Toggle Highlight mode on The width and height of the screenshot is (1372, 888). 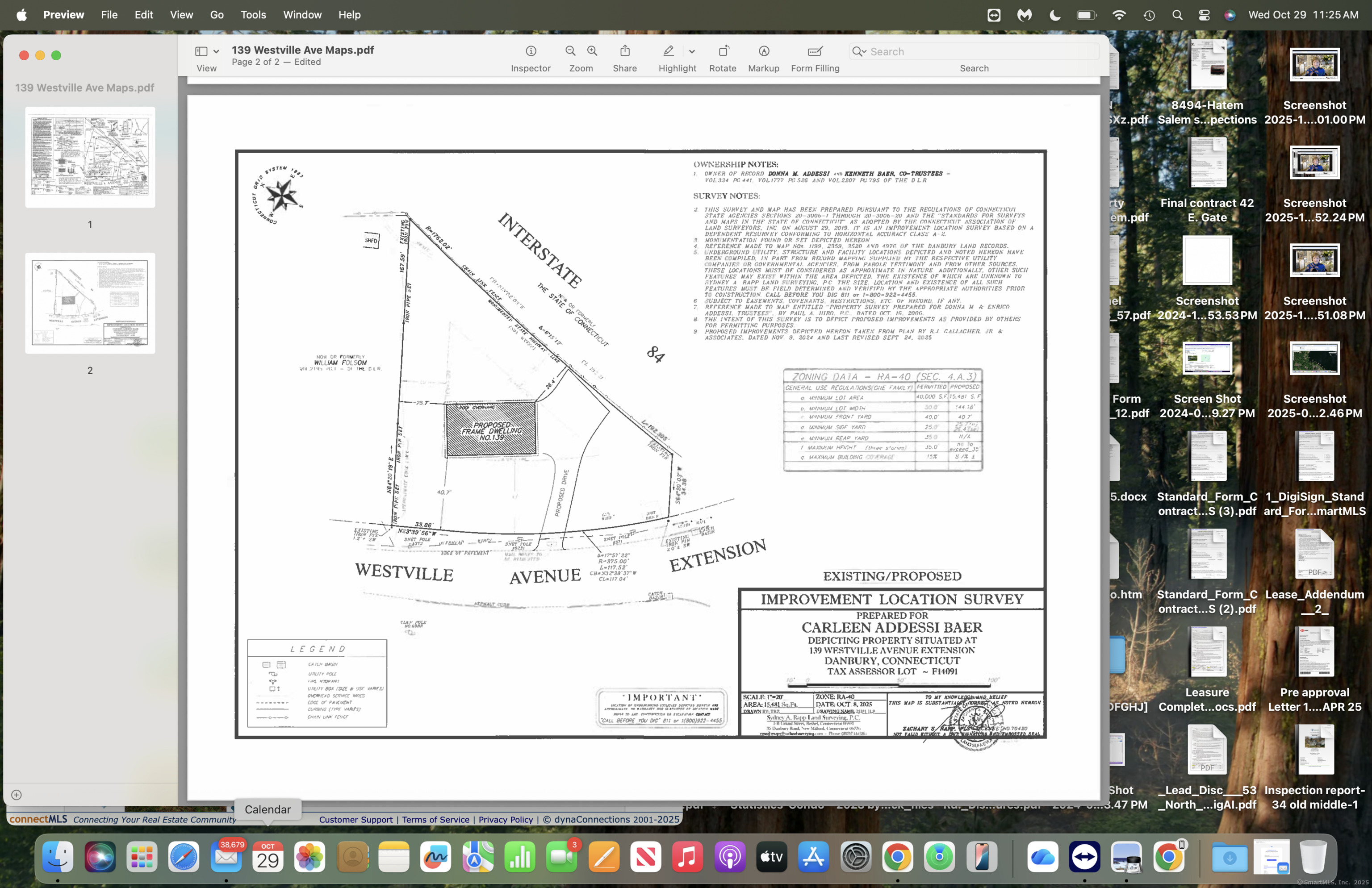[668, 51]
